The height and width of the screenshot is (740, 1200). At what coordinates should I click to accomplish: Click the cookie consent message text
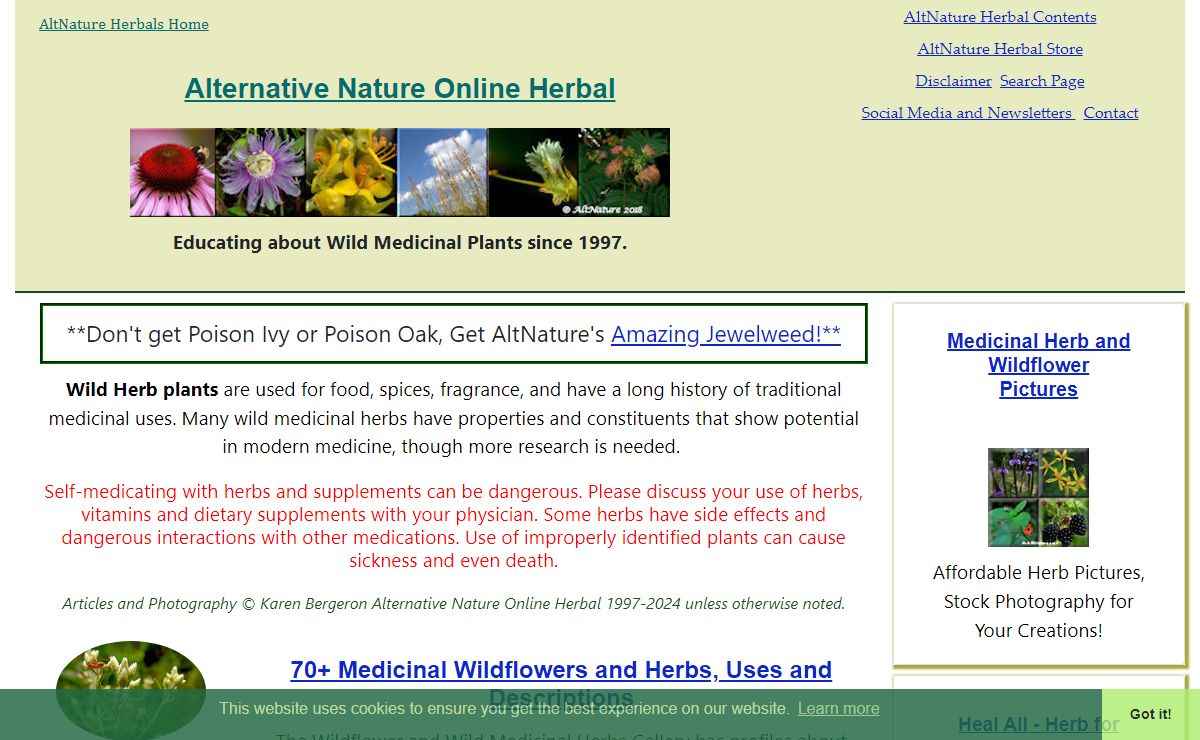coord(504,708)
